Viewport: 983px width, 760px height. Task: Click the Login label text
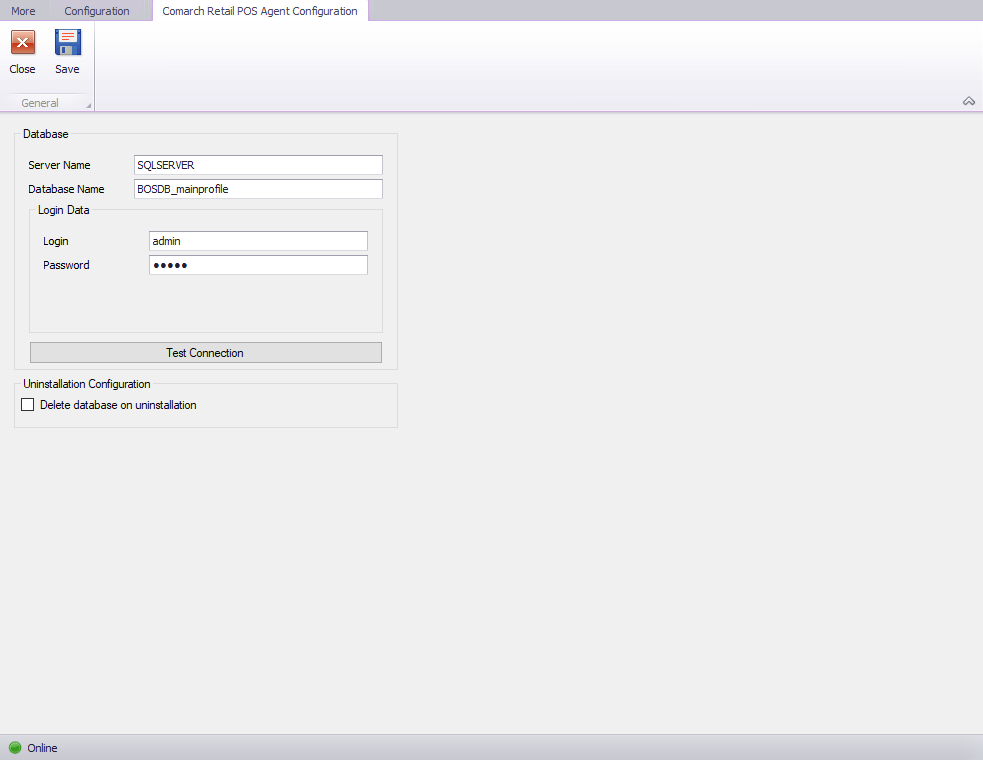coord(56,241)
